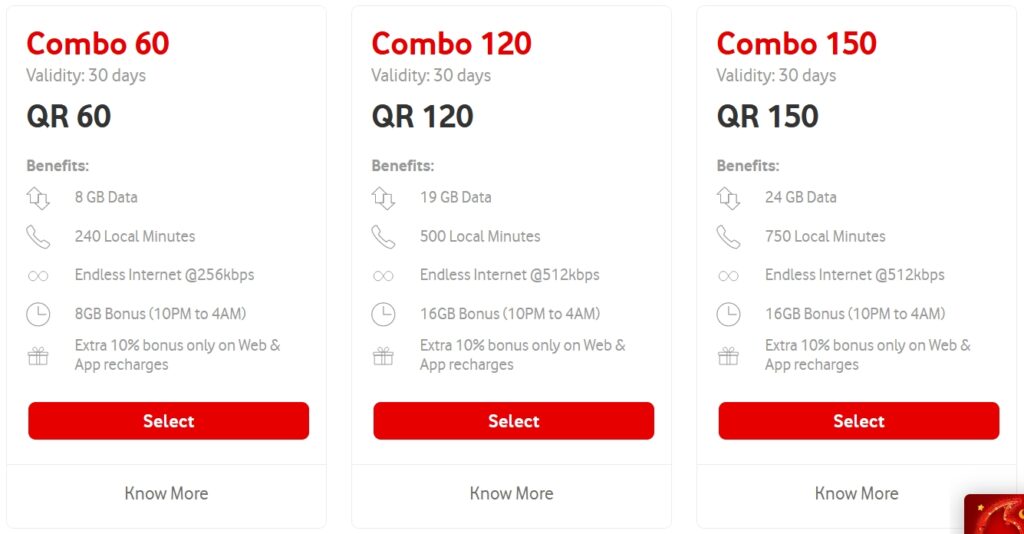Click the Combo 60 heading
The height and width of the screenshot is (534, 1024).
pyautogui.click(x=98, y=44)
